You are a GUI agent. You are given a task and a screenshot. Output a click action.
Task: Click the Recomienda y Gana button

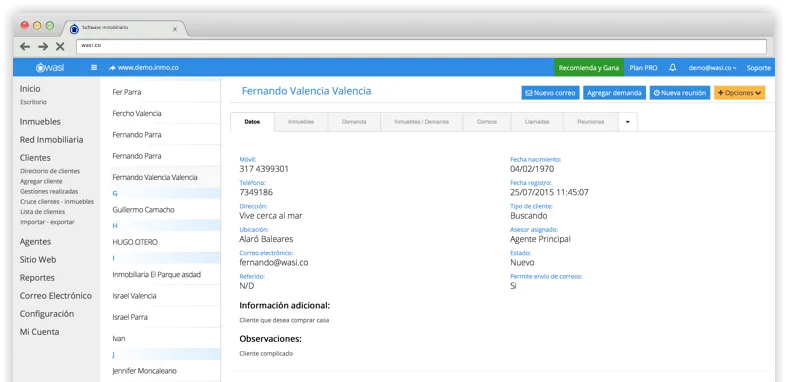tap(589, 67)
